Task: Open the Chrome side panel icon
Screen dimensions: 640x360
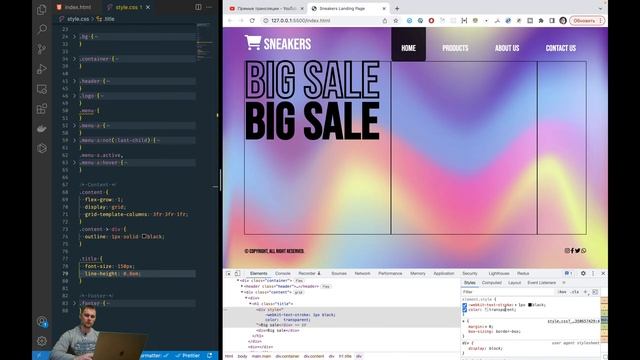Action: pyautogui.click(x=552, y=20)
